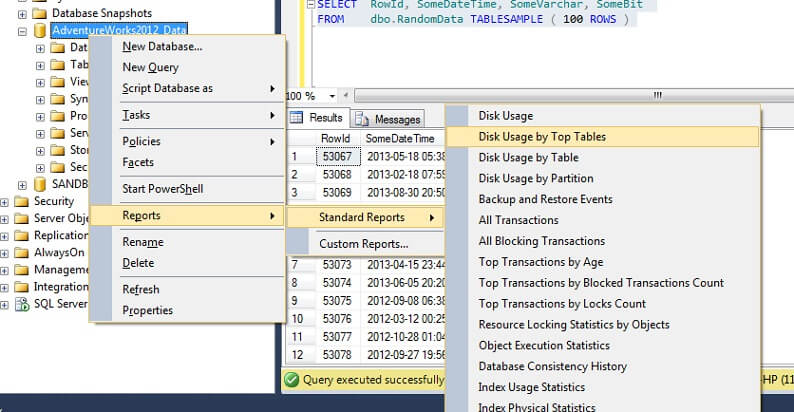Click the Security folder icon
This screenshot has width=794, height=412.
click(x=21, y=201)
